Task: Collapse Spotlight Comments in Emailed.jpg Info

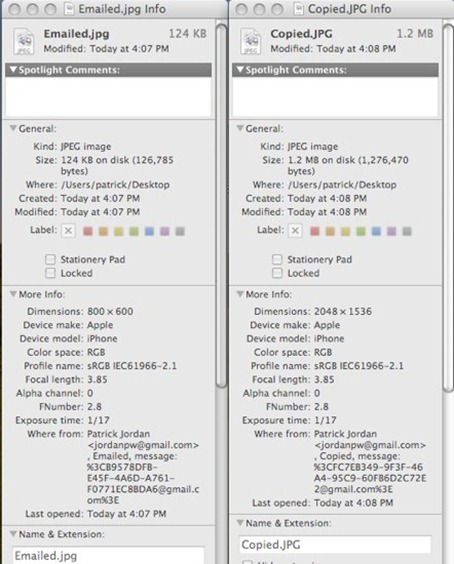Action: [x=13, y=69]
